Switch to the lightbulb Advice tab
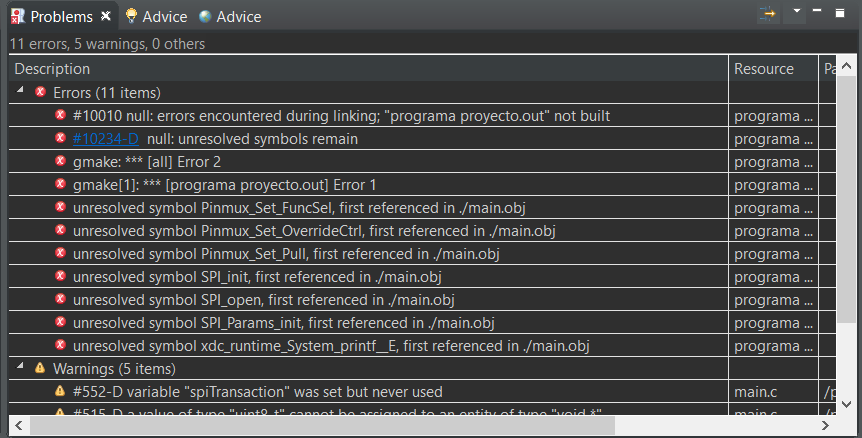 tap(156, 16)
